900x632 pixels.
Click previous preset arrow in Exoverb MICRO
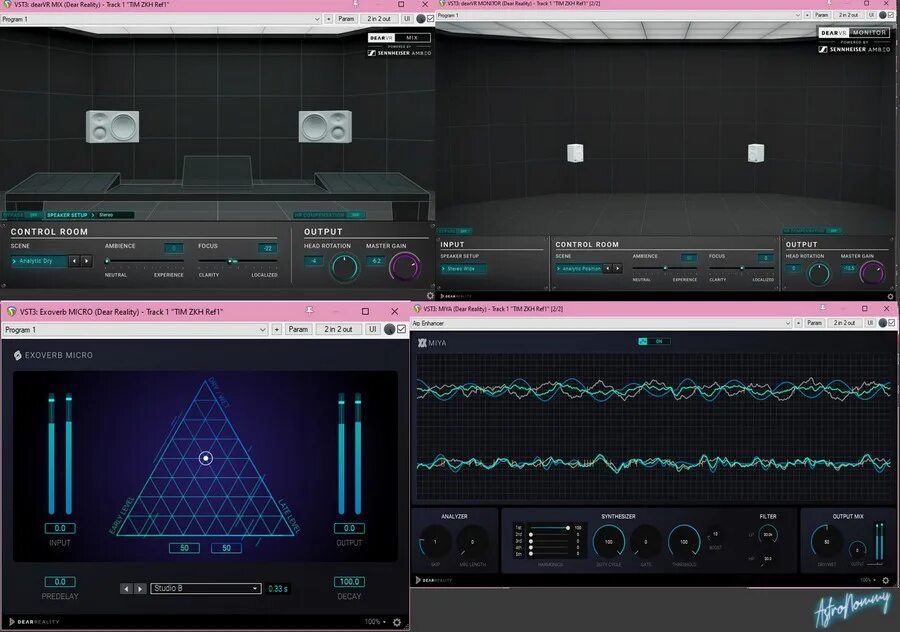click(x=126, y=588)
